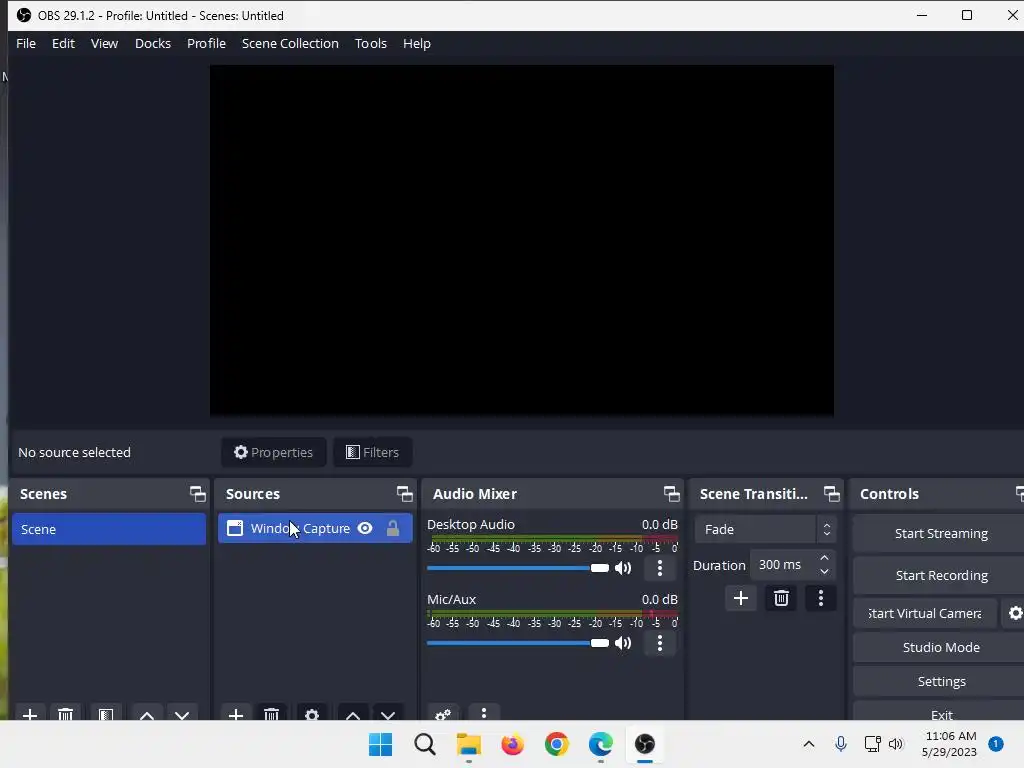Viewport: 1024px width, 768px height.
Task: Click the Filters button
Action: click(372, 452)
